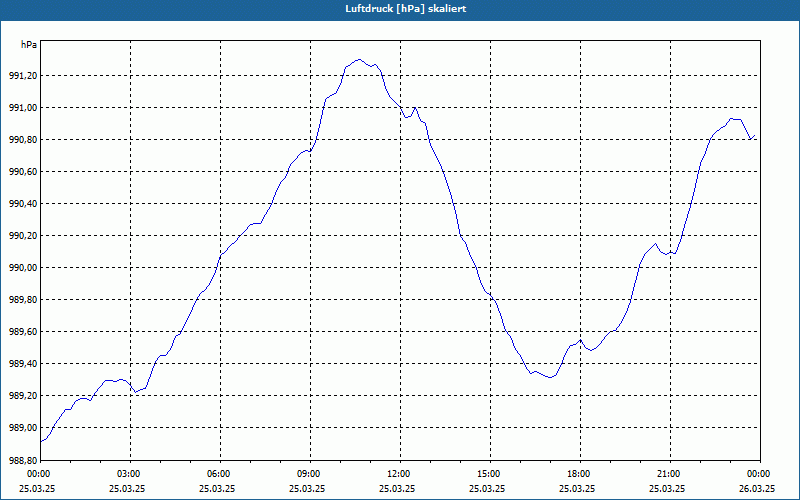This screenshot has width=800, height=500.
Task: Select the 989,80 axis label
Action: pos(23,300)
